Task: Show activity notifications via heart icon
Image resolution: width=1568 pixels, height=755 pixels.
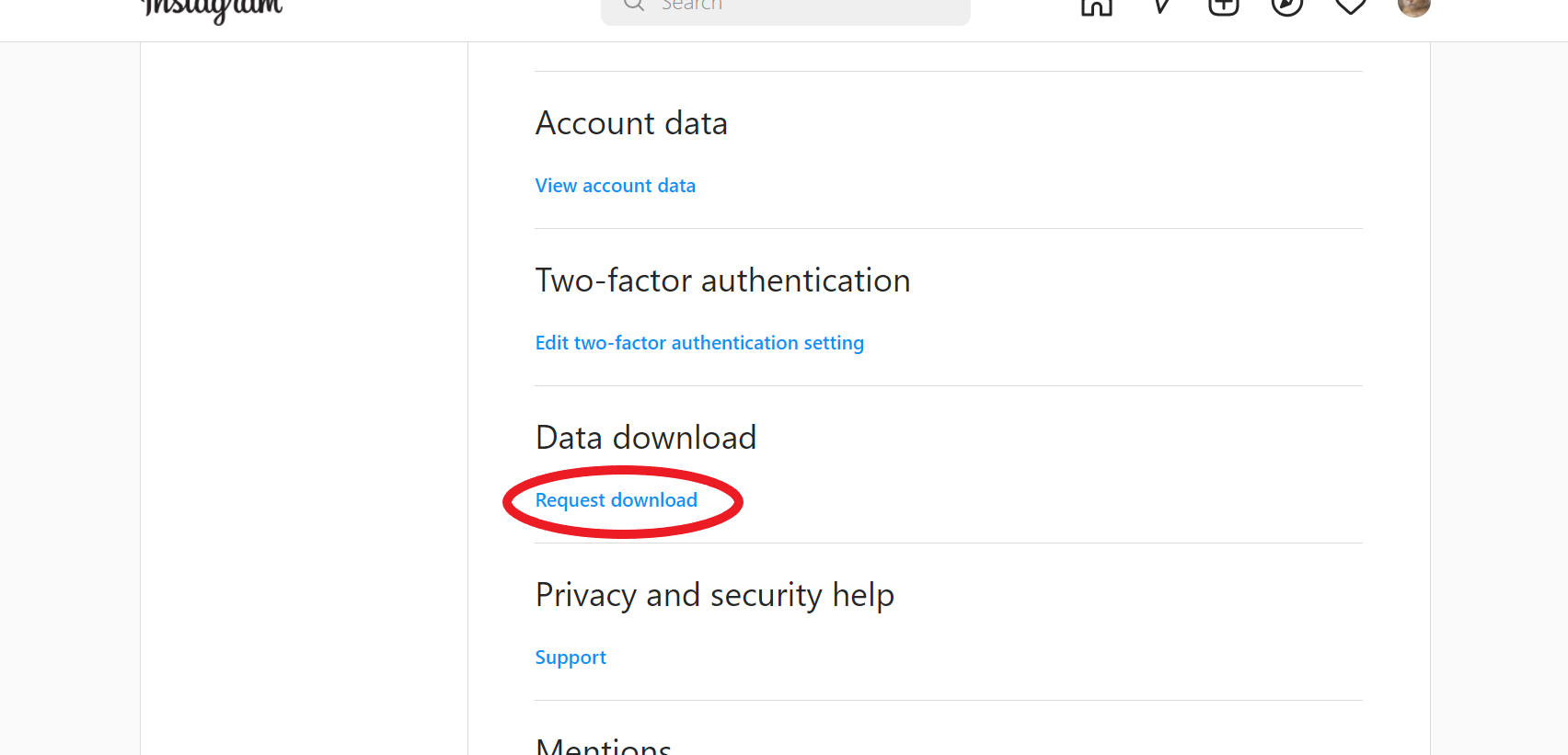Action: click(x=1350, y=6)
